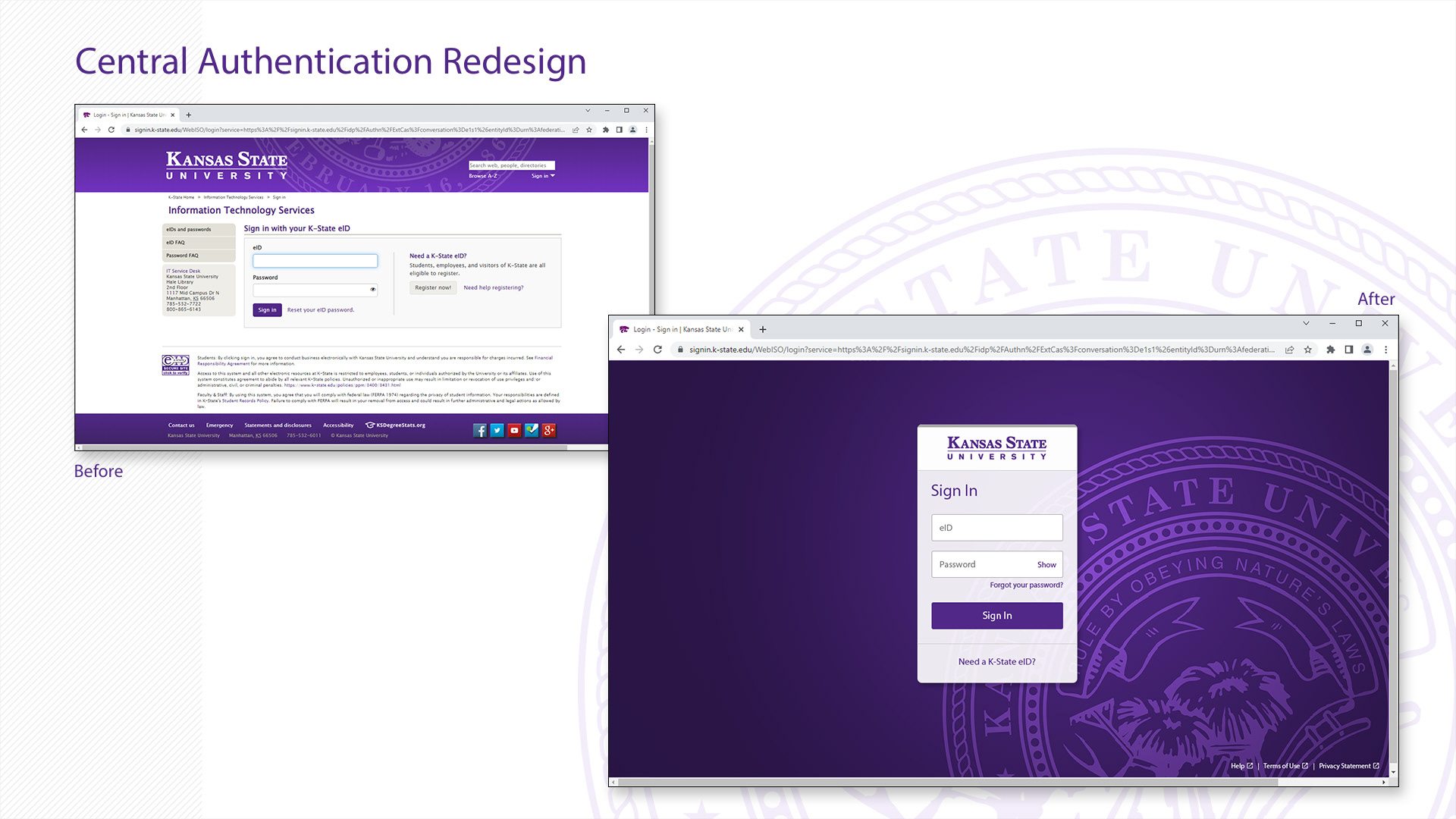This screenshot has height=819, width=1456.
Task: Bookmark the page with star in Before browser
Action: pos(589,130)
